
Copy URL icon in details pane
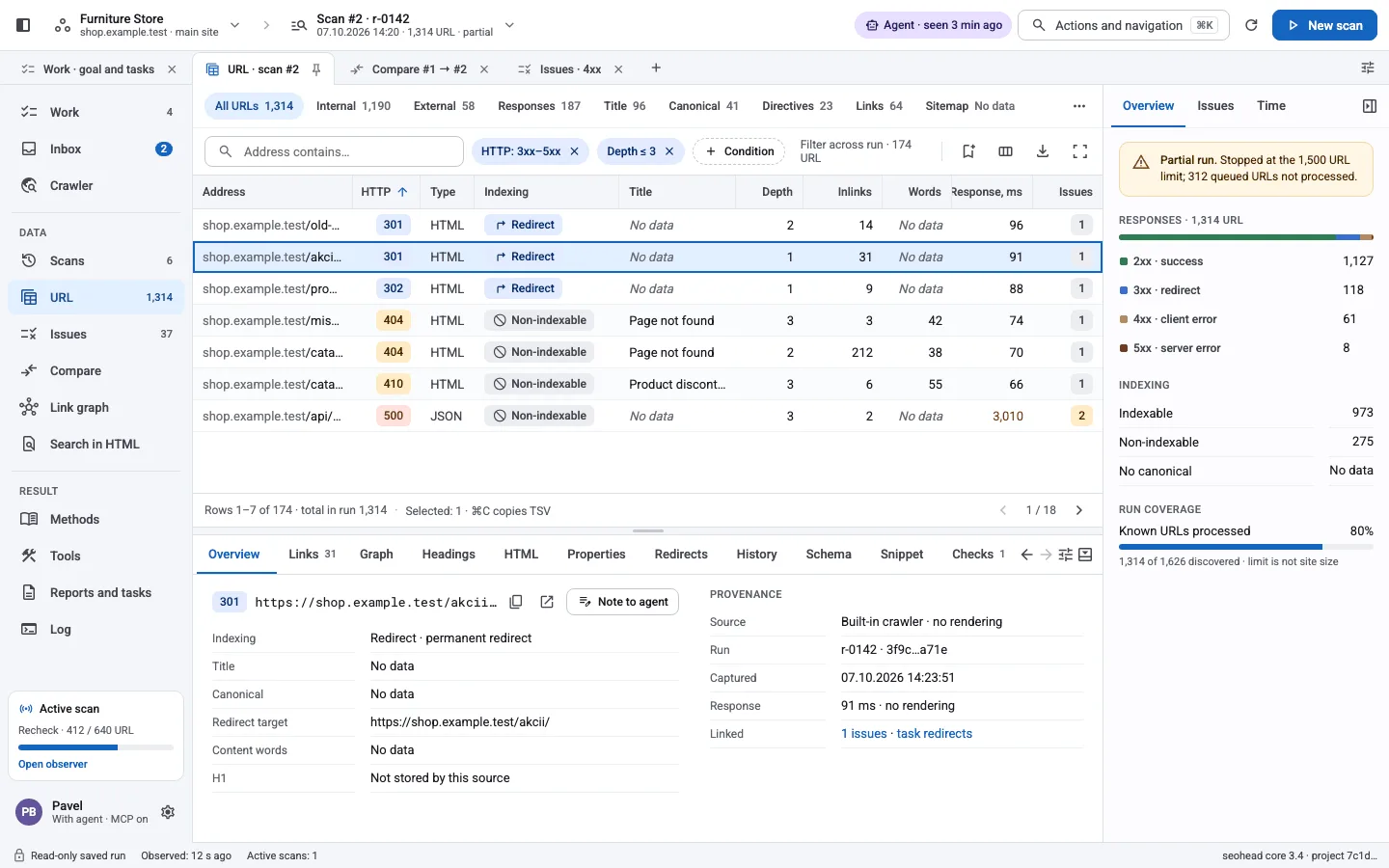pos(516,602)
